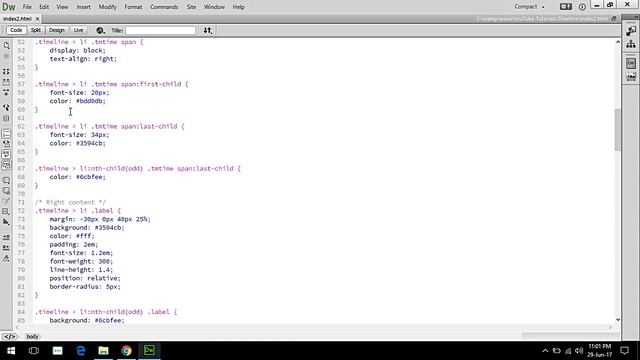
Task: Click the tag selector code icon
Action: (9, 337)
